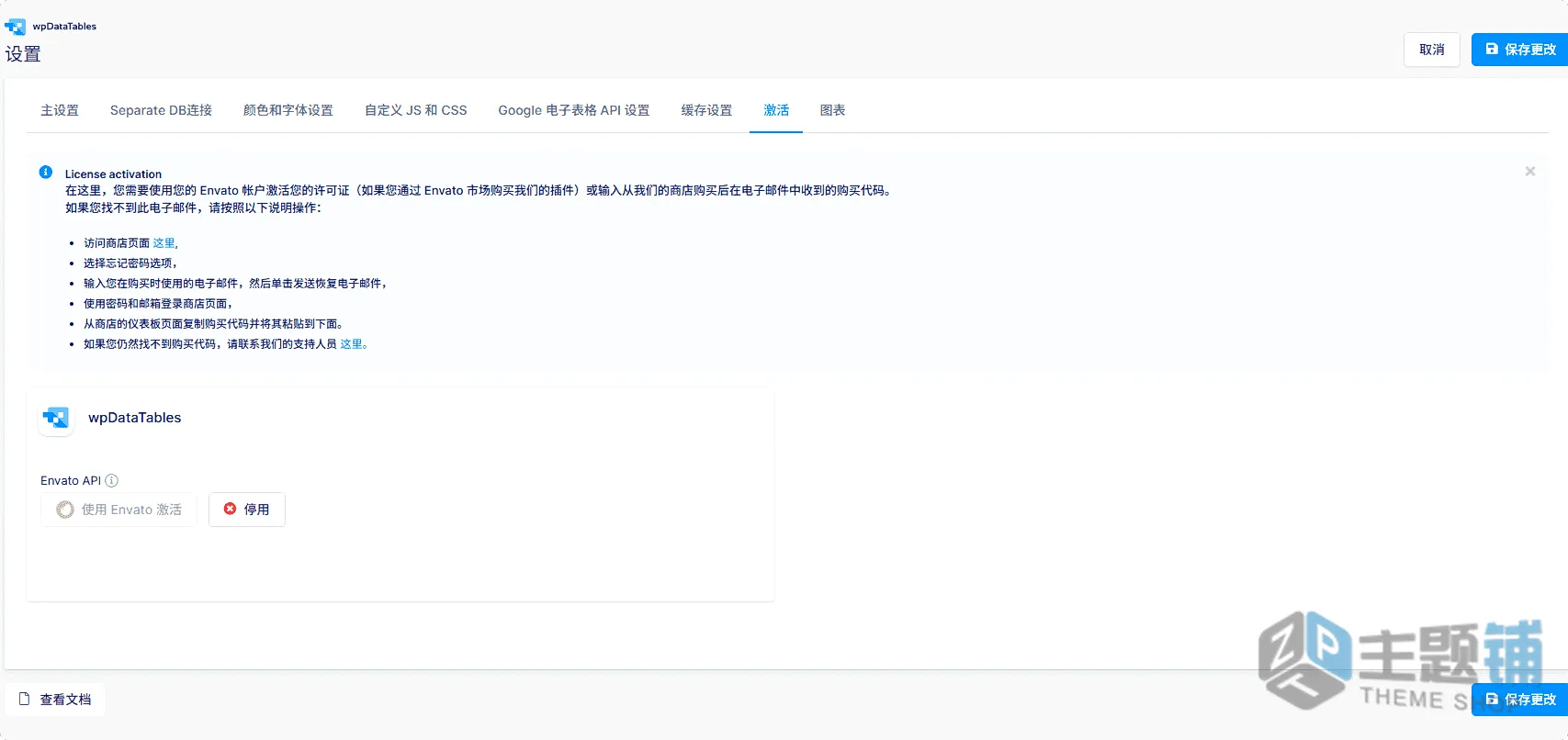Image resolution: width=1568 pixels, height=740 pixels.
Task: Click the Envato API label
Action: [x=71, y=480]
